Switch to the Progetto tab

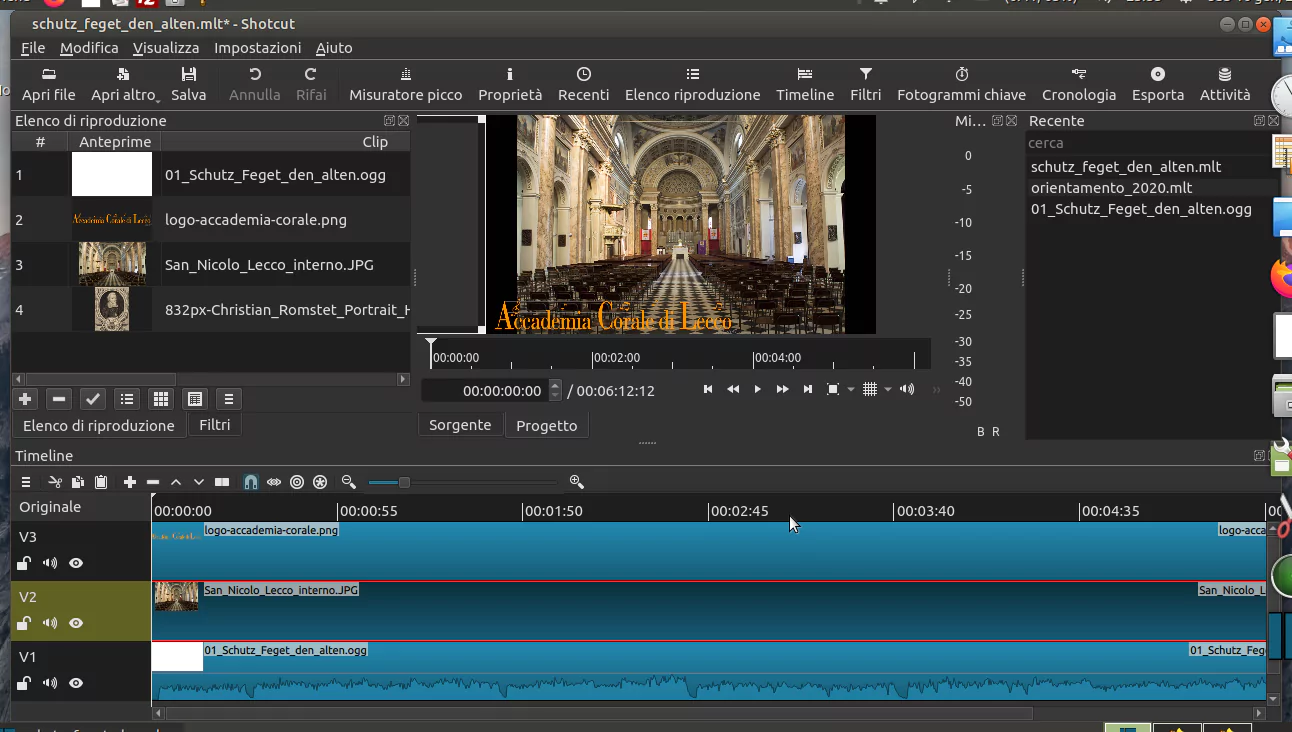(546, 424)
